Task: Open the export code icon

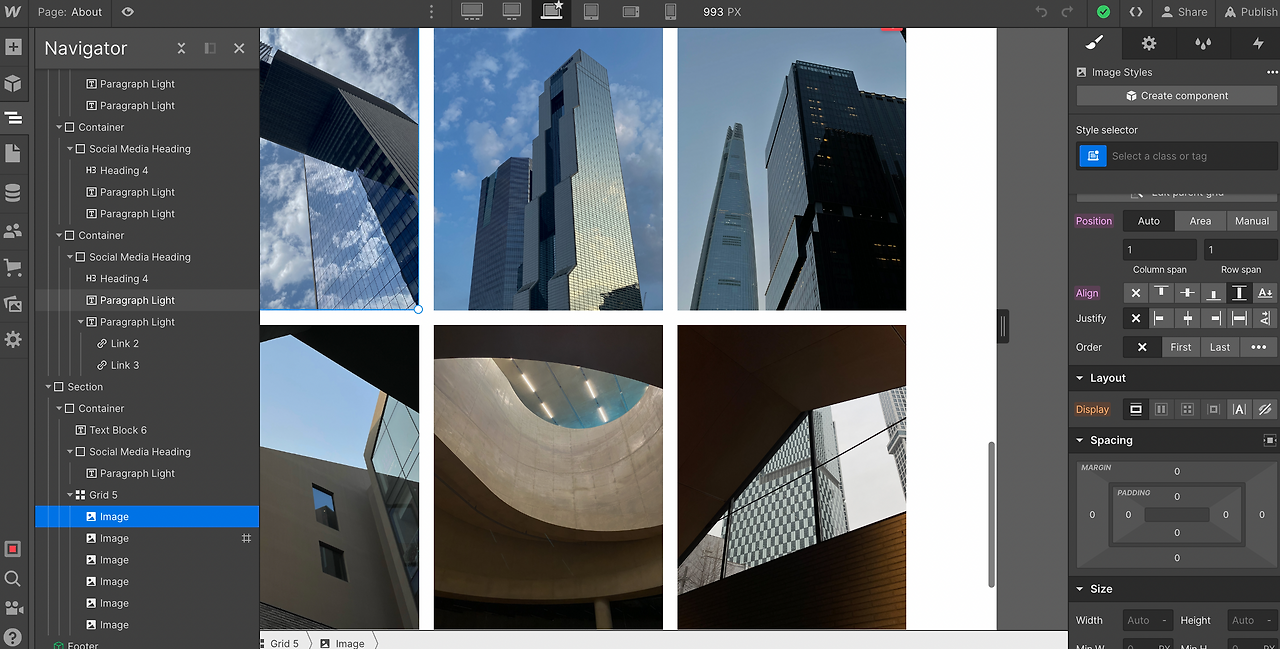Action: pyautogui.click(x=1136, y=12)
